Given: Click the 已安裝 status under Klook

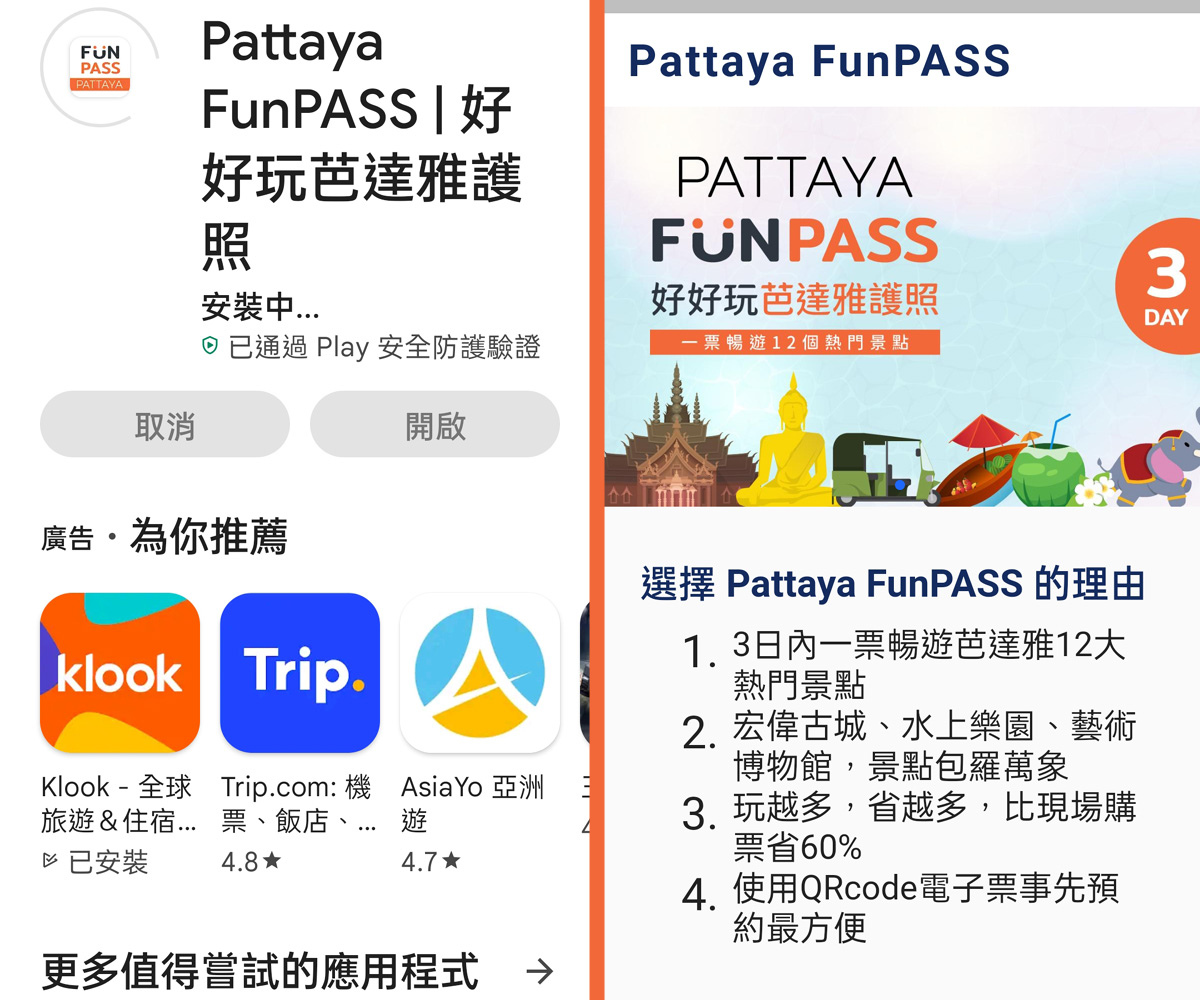Looking at the screenshot, I should pyautogui.click(x=96, y=861).
